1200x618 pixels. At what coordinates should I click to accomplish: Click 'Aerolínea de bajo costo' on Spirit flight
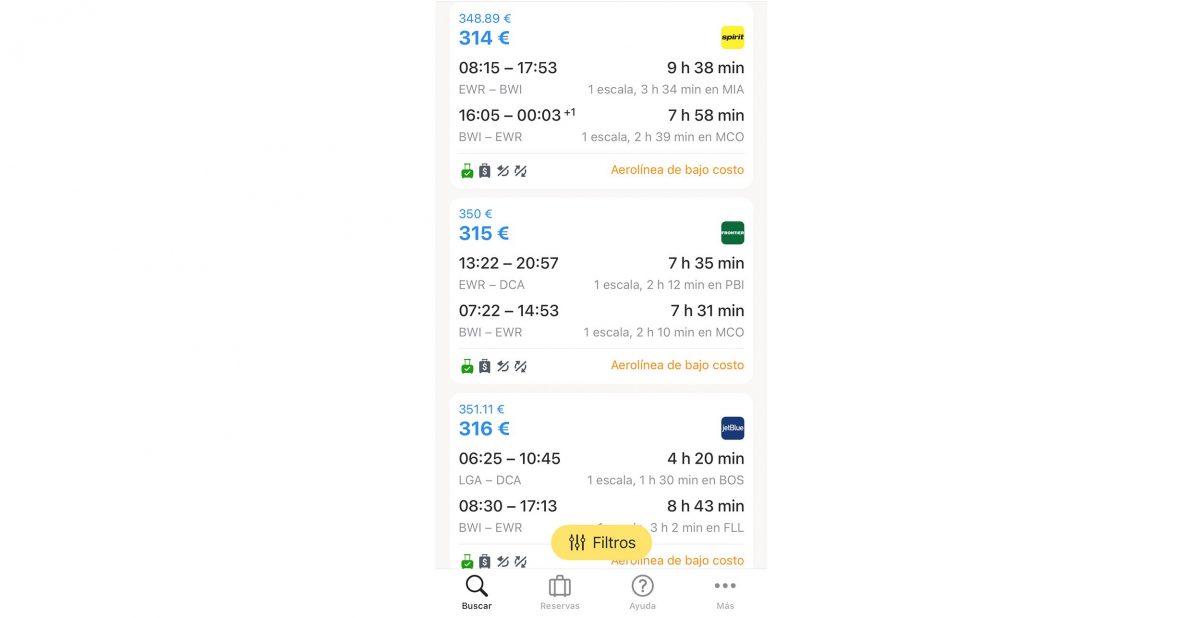pyautogui.click(x=677, y=170)
